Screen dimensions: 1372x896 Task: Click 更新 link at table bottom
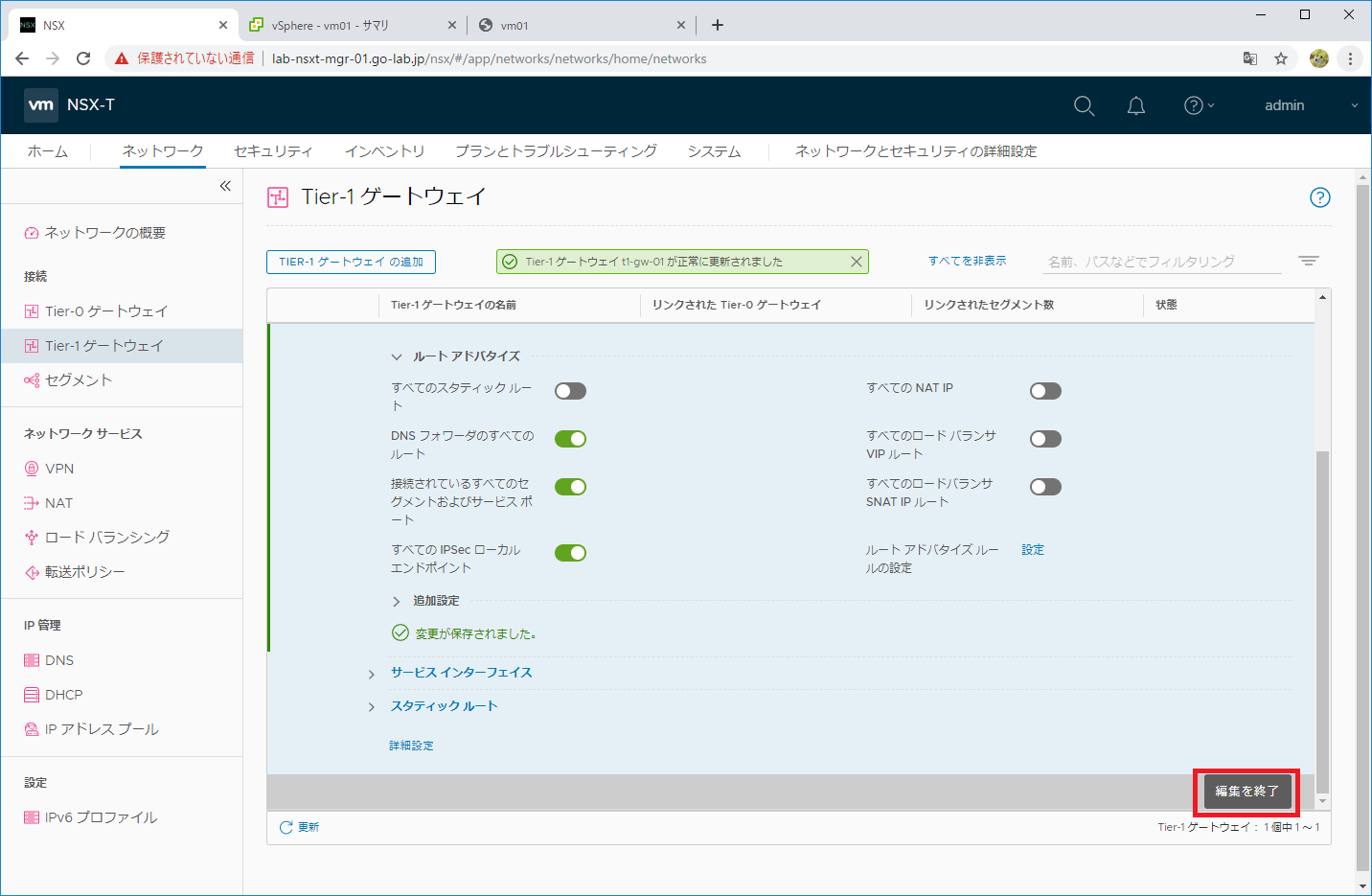(309, 827)
